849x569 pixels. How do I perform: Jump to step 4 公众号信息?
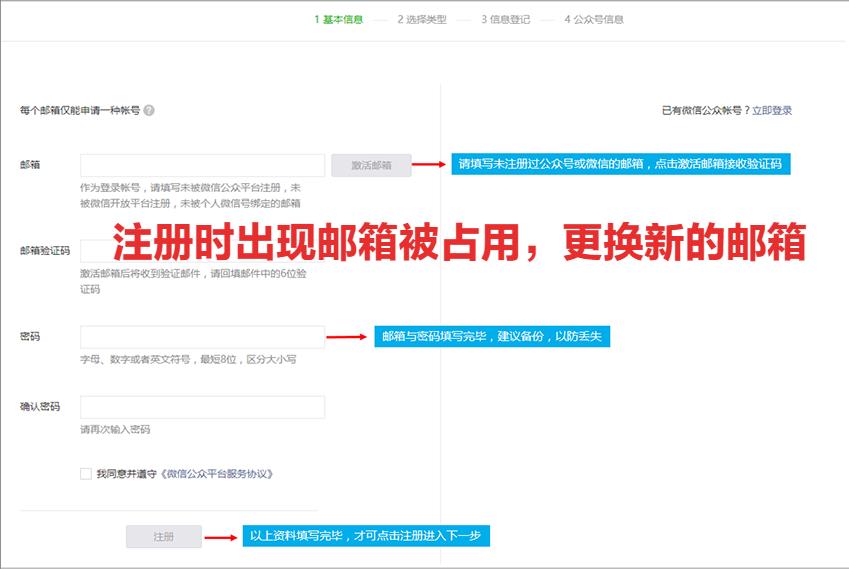point(593,19)
